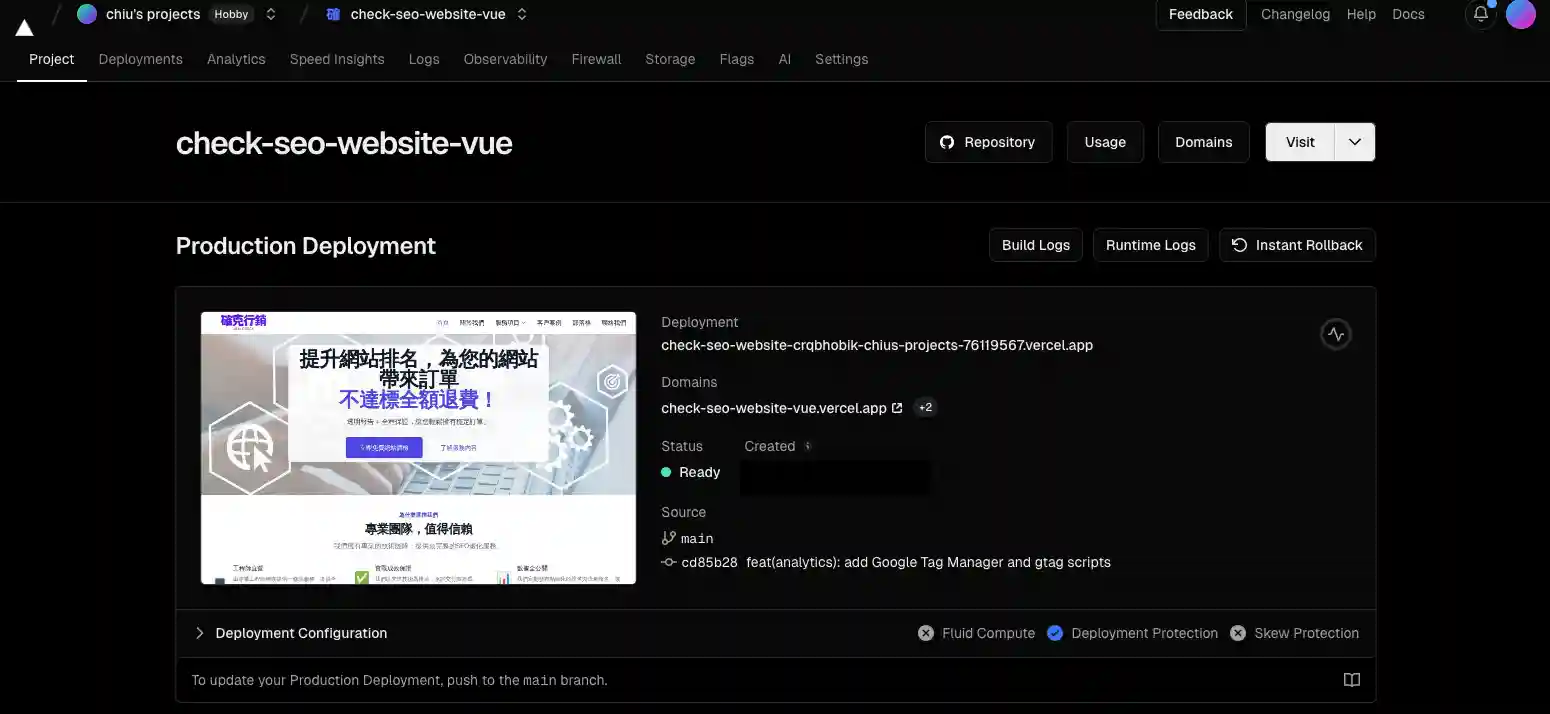1550x714 pixels.
Task: Click the Created info icon
Action: (x=808, y=446)
